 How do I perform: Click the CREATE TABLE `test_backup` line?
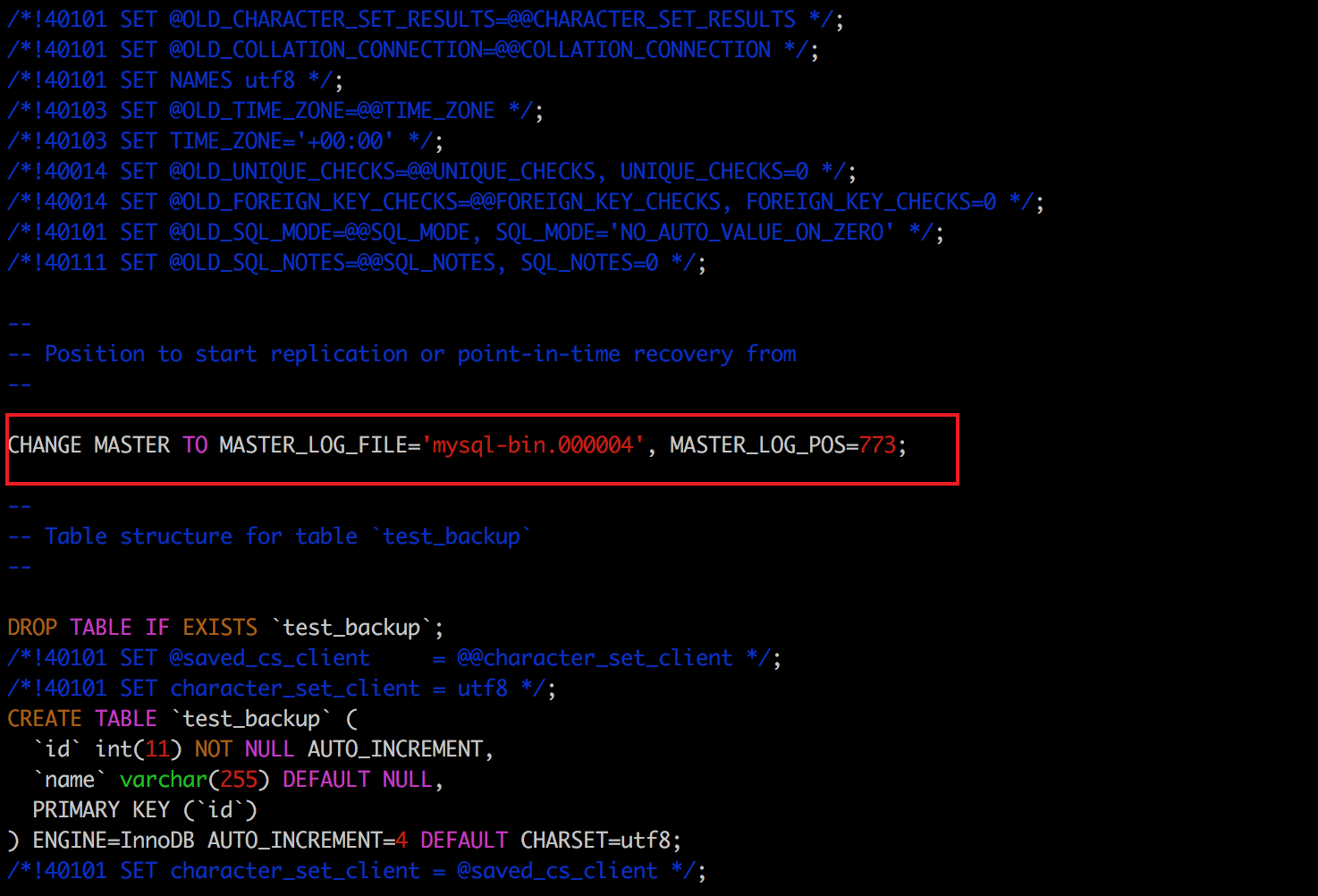(182, 719)
